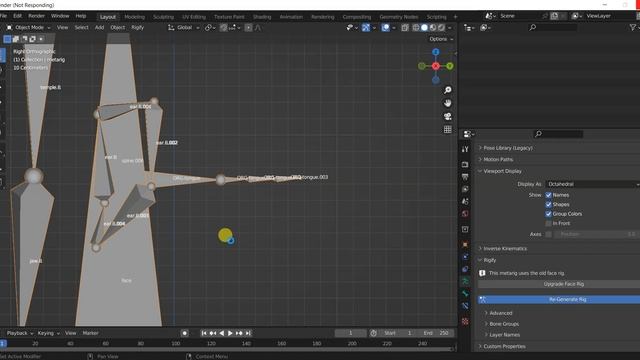The height and width of the screenshot is (360, 640).
Task: Click the pan hand icon in the viewport
Action: [448, 103]
